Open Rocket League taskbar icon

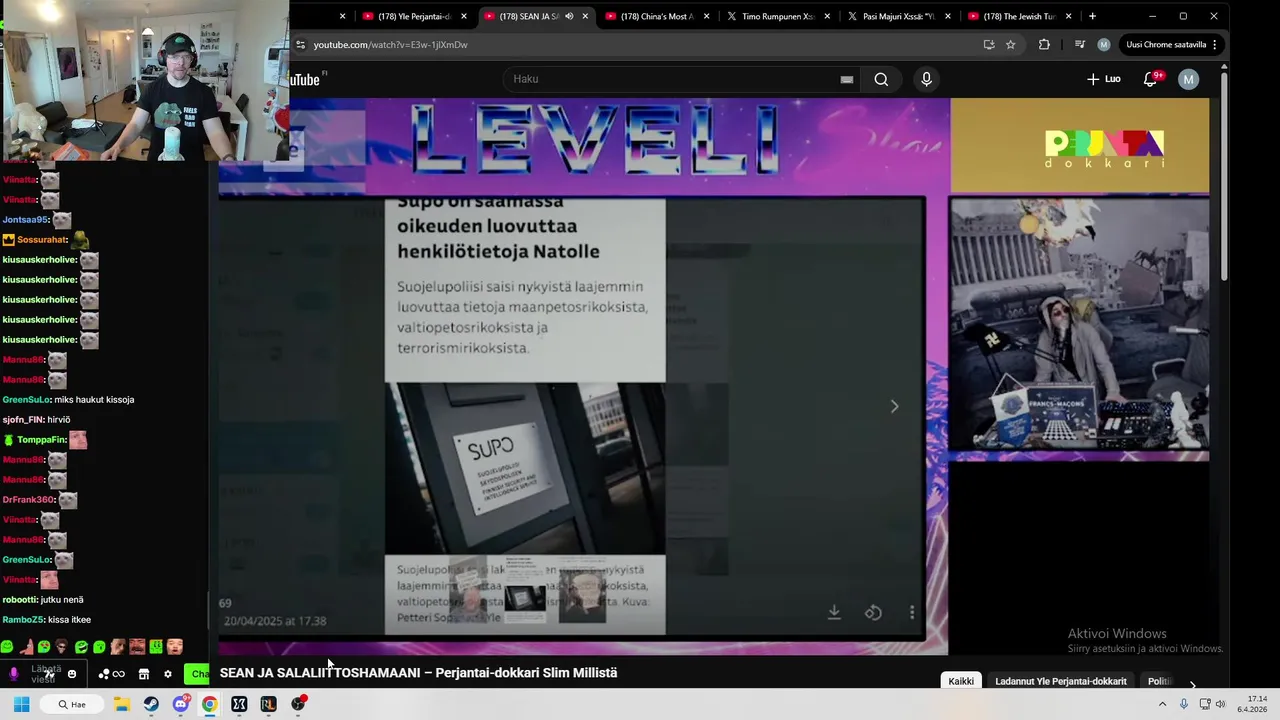coord(268,704)
